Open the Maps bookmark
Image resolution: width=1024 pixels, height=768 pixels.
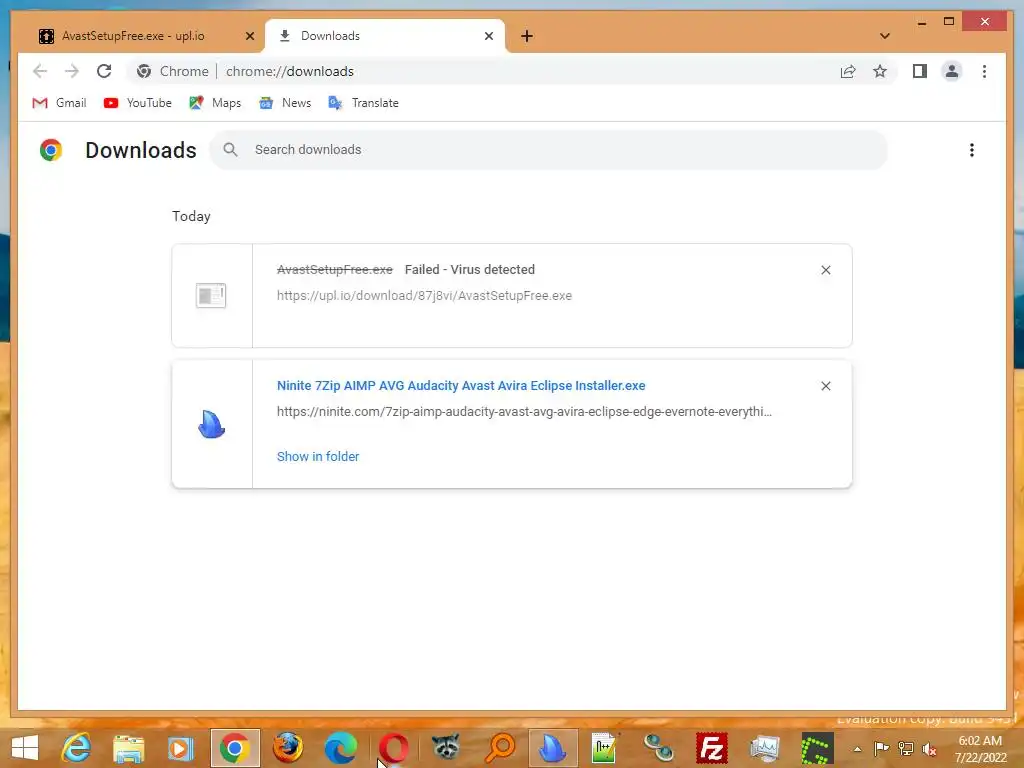click(215, 103)
